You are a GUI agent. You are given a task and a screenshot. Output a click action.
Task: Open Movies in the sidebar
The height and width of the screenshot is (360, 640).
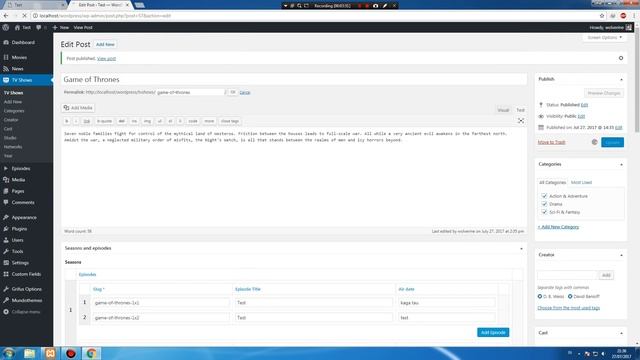pos(19,58)
